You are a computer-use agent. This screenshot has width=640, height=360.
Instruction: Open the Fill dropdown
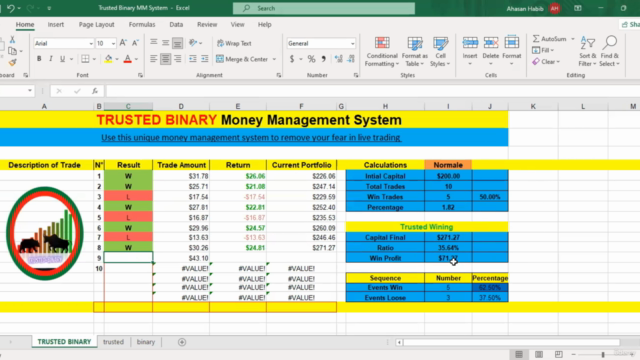(x=543, y=50)
